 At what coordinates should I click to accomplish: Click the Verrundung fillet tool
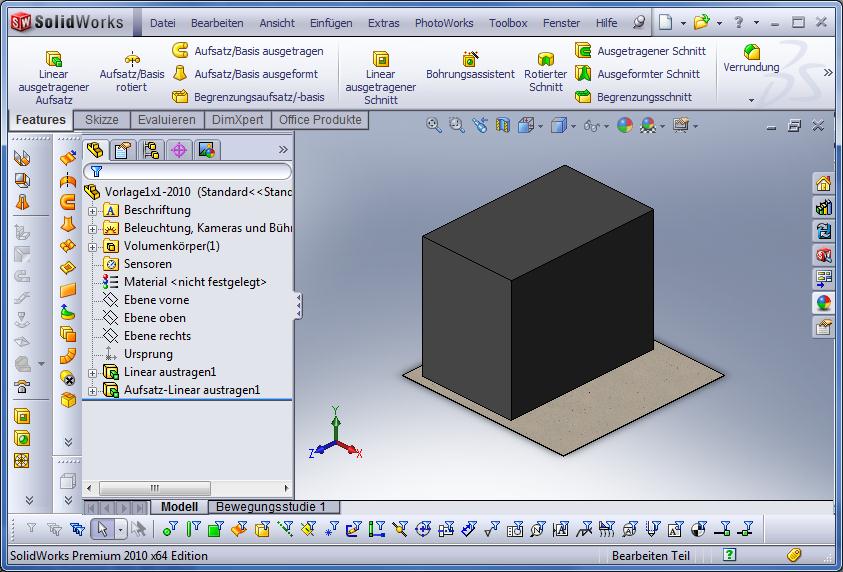751,58
